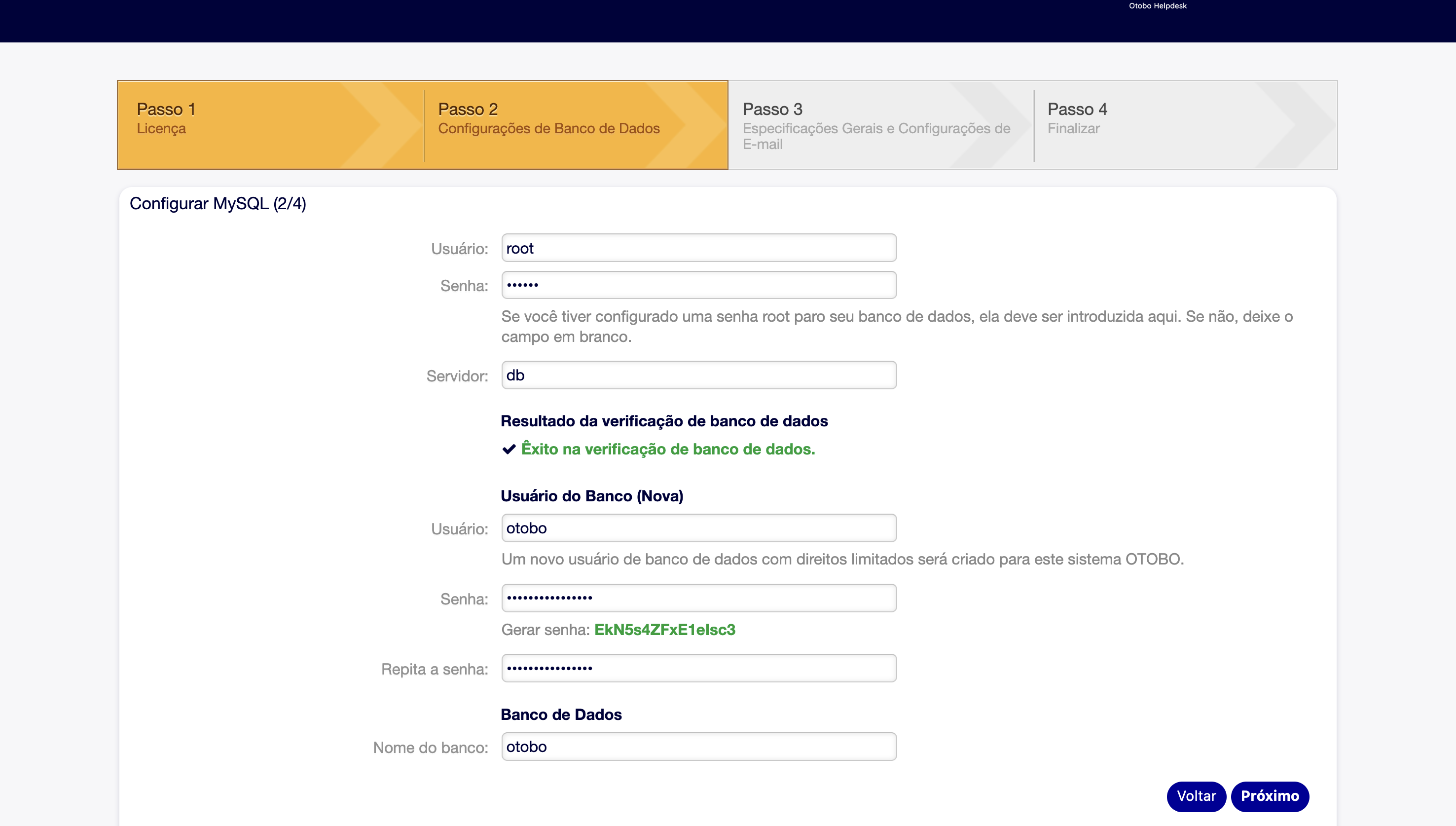Click the root Usuário input field
Screen dimensions: 1456x826
pos(698,248)
